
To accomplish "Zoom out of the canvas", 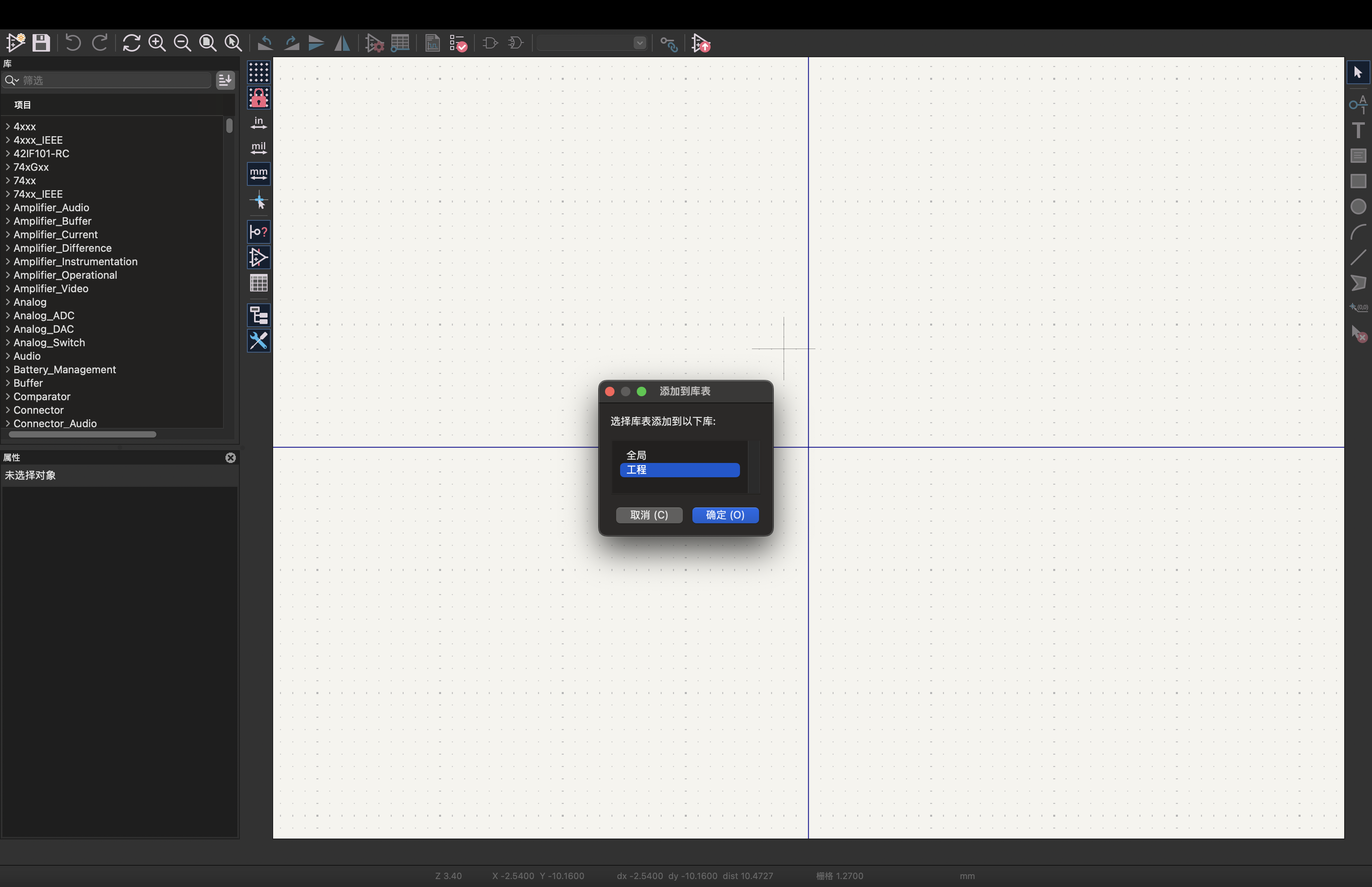I will click(x=182, y=42).
